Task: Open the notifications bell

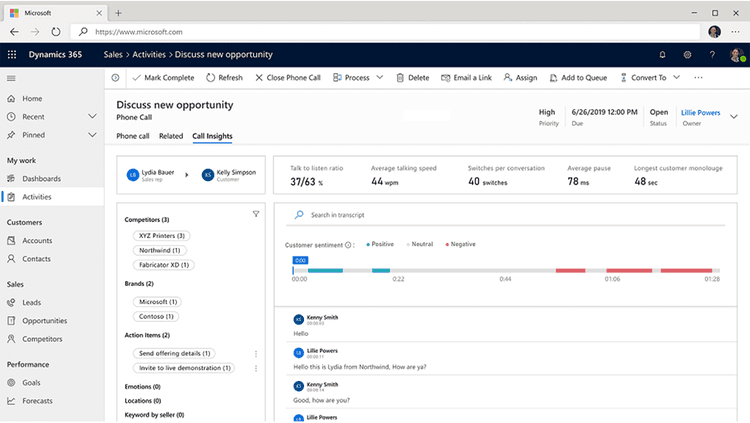Action: tap(662, 55)
